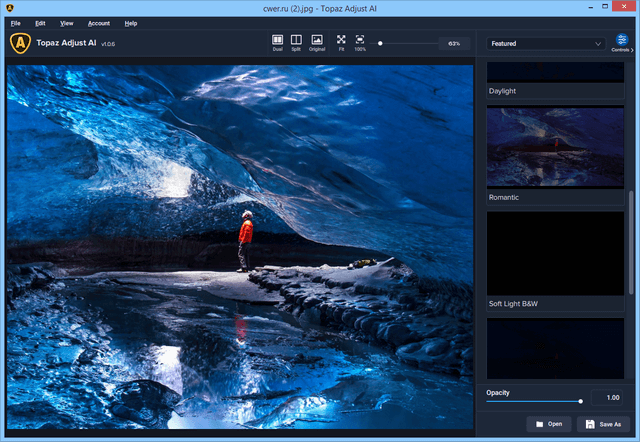Open the View menu
Viewport: 640px width, 442px height.
coord(67,22)
